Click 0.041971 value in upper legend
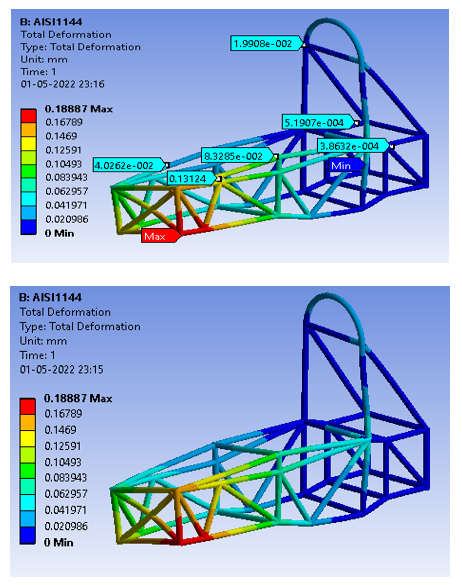Viewport: 462px width, 585px height. (66, 205)
